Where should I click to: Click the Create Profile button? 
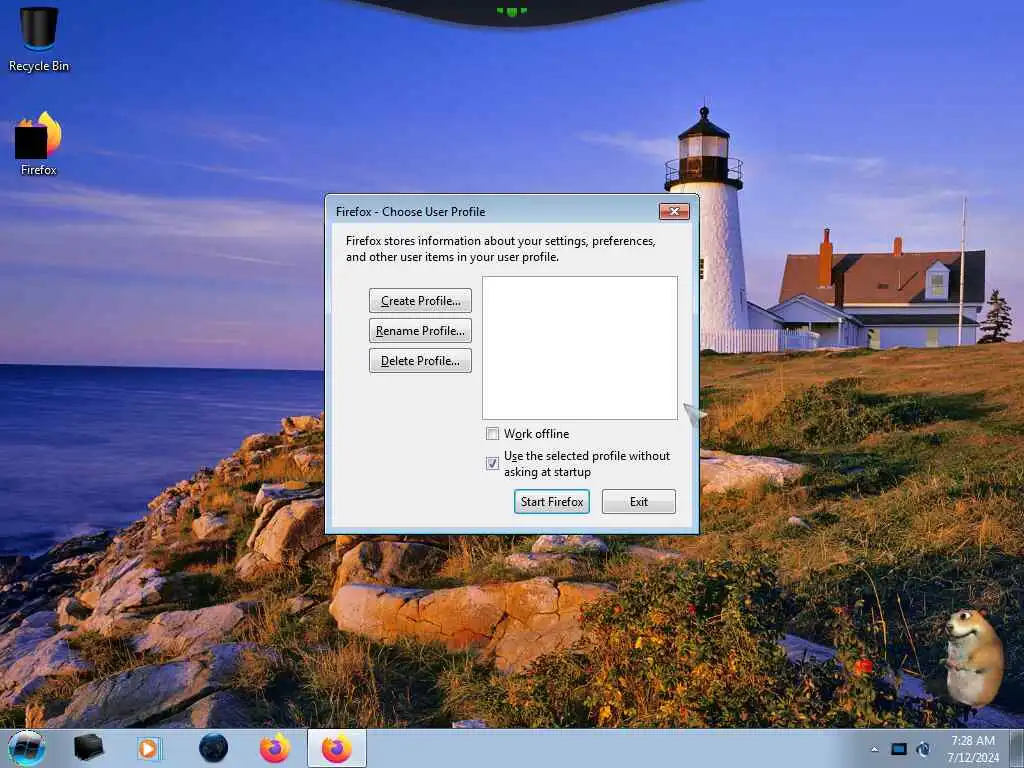[421, 301]
